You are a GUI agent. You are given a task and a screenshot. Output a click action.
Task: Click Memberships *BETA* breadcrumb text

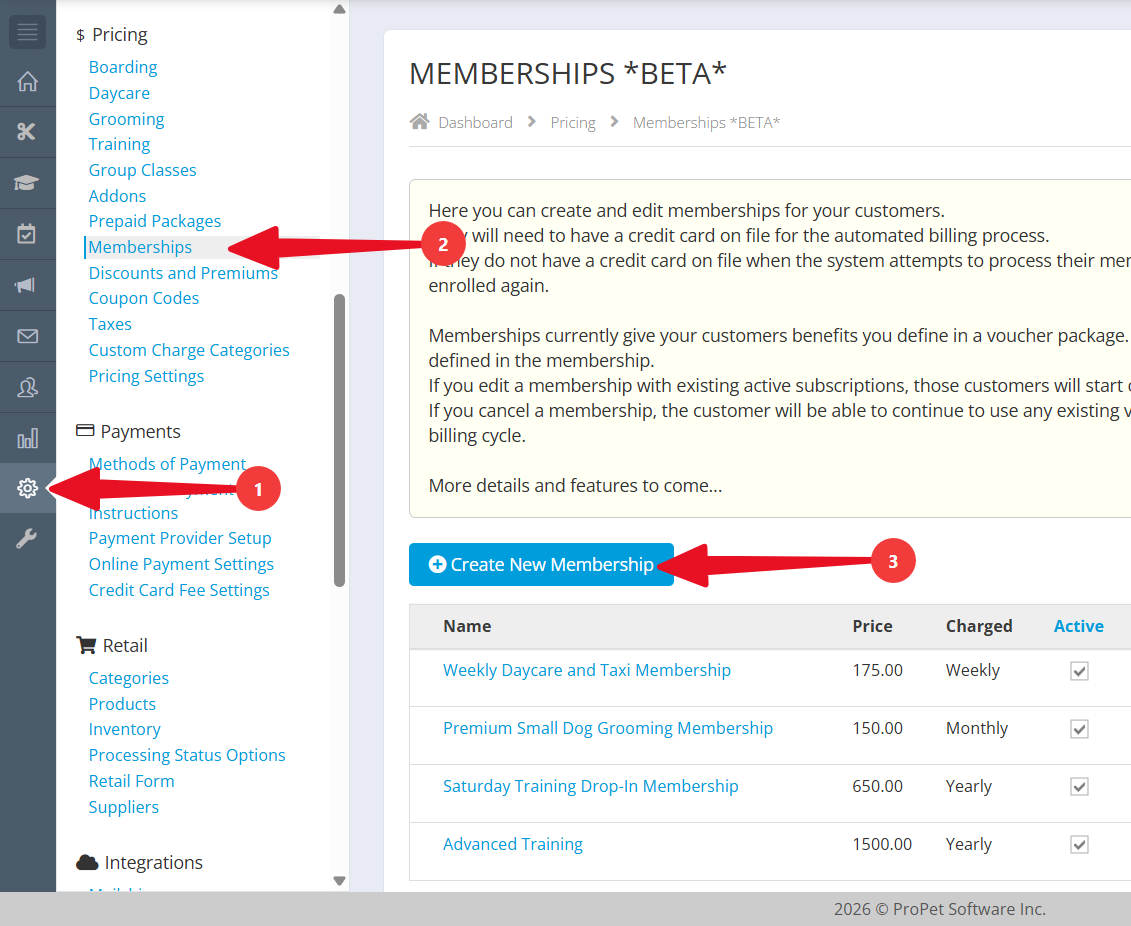[x=706, y=123]
